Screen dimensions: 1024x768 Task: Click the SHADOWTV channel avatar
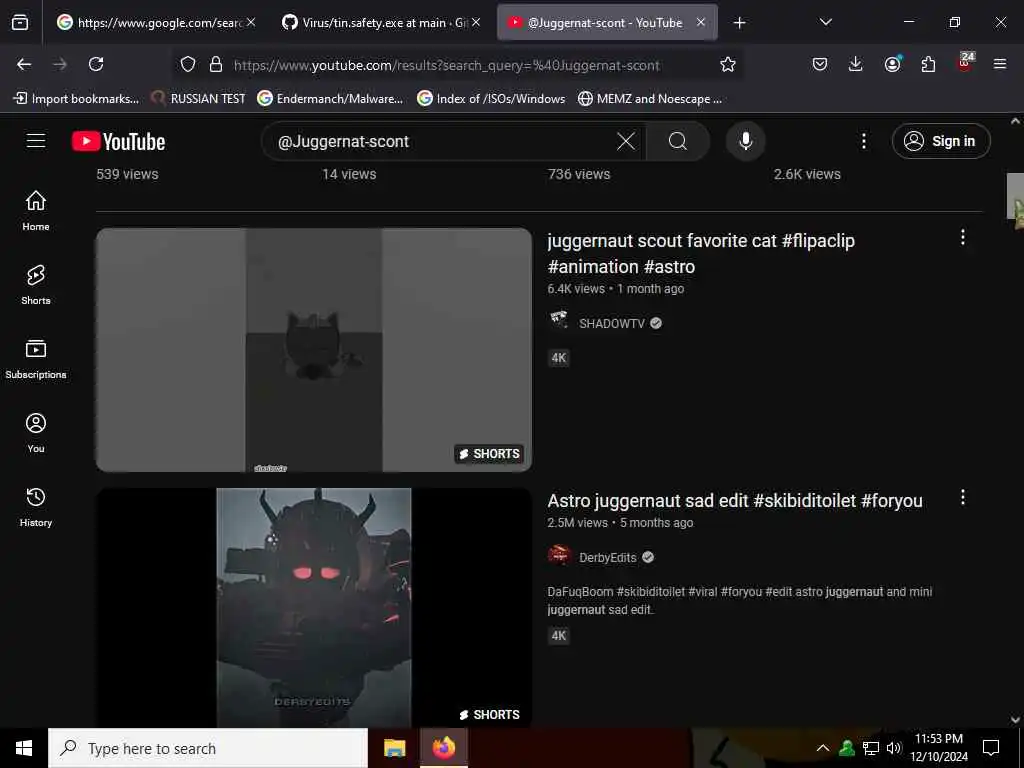(x=559, y=322)
